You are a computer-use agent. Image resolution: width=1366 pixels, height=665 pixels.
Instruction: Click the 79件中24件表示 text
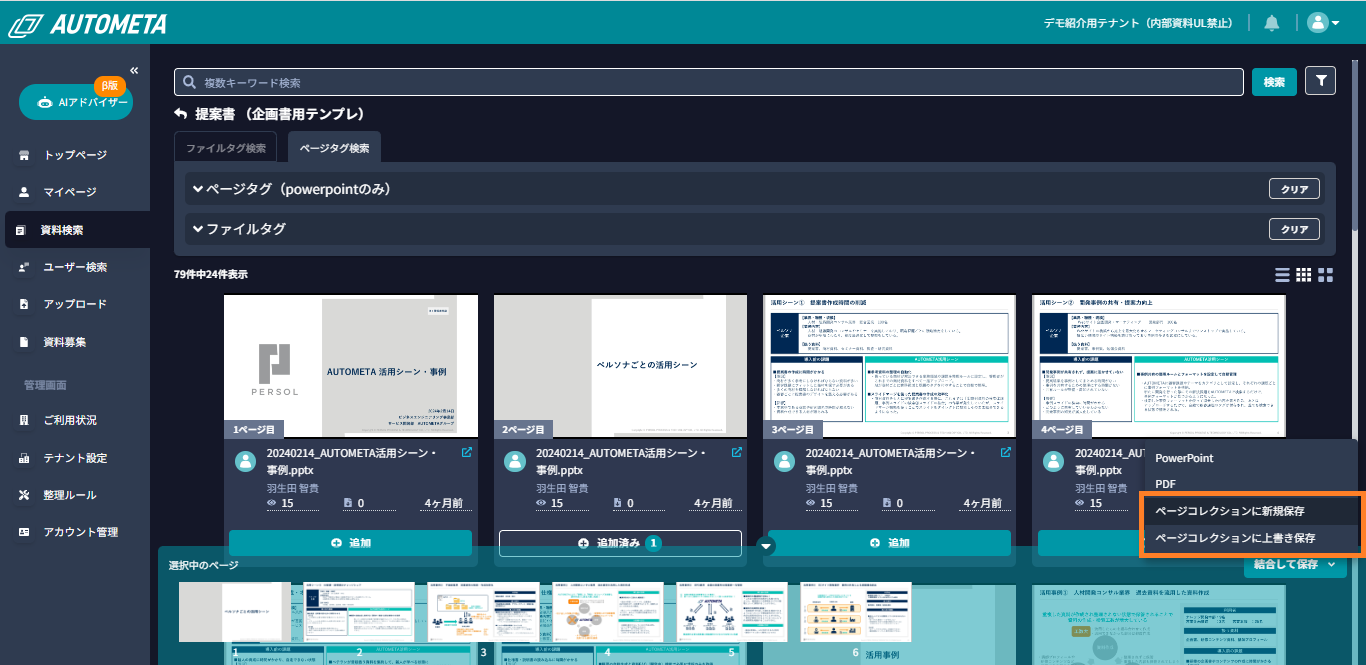[x=211, y=274]
